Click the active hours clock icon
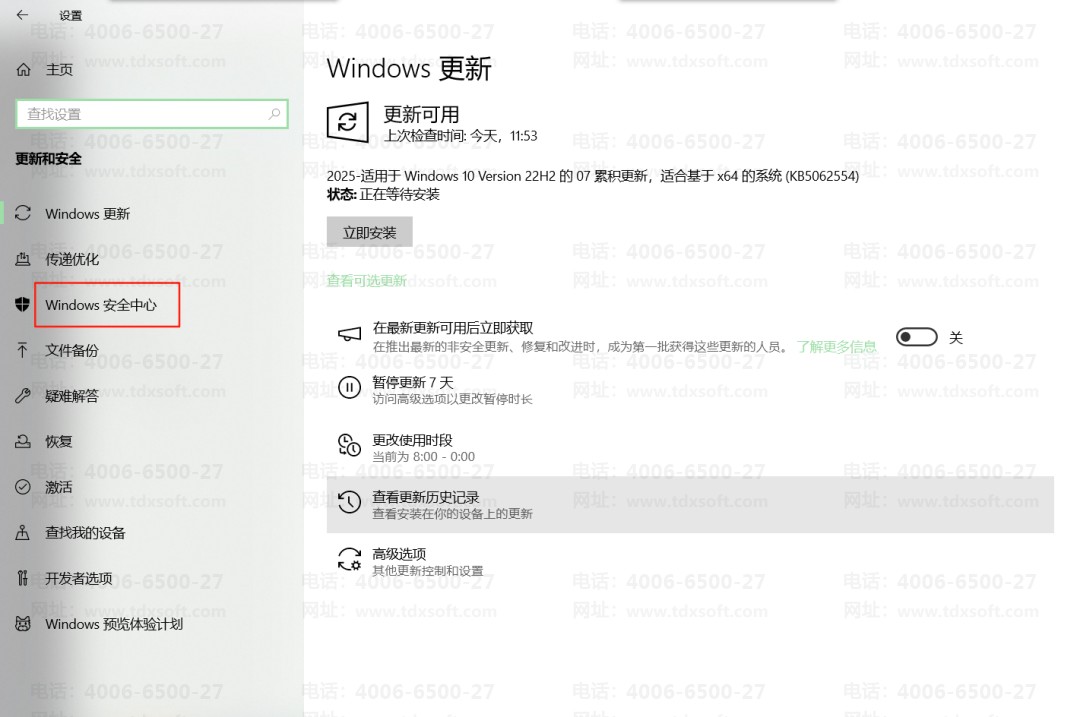 (349, 445)
